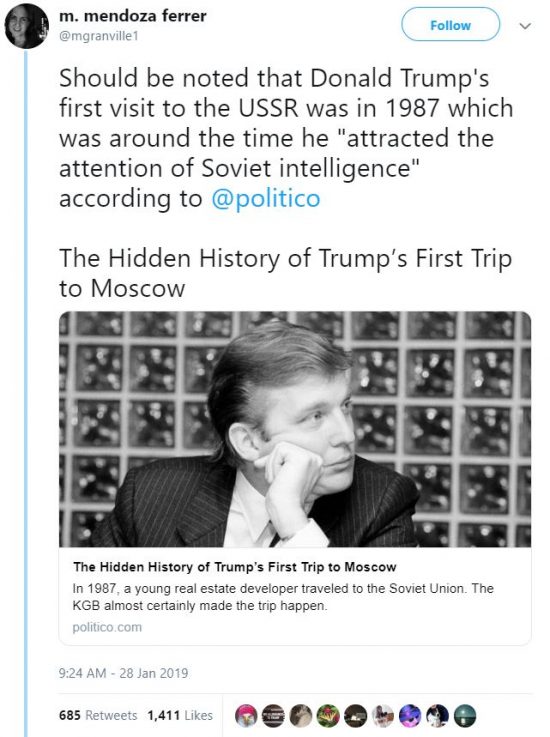
Task: View the 685 Retweets list
Action: (98, 715)
